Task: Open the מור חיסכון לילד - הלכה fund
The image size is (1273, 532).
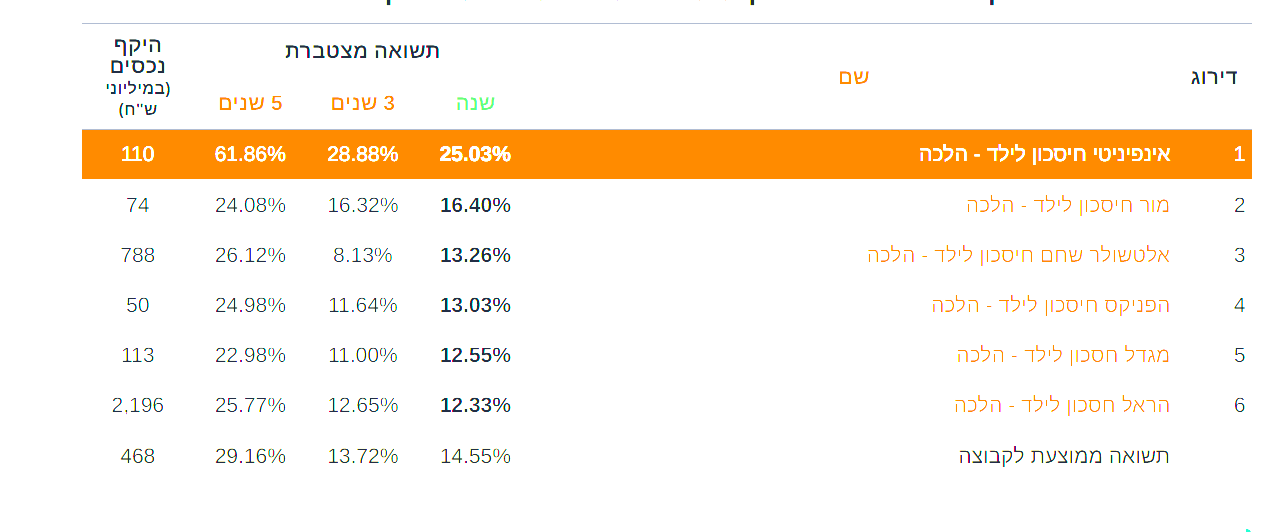Action: [1067, 205]
